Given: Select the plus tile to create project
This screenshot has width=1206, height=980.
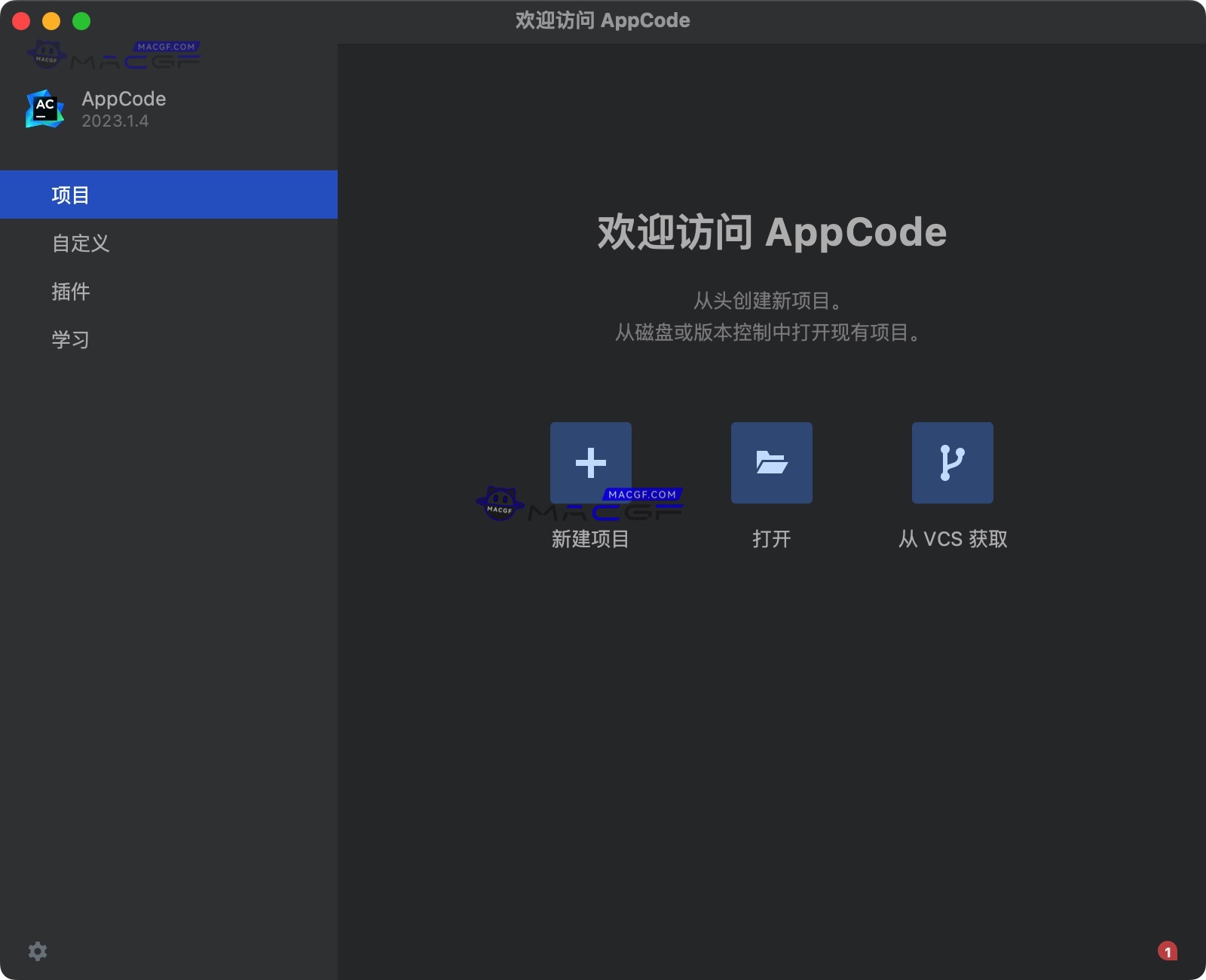Looking at the screenshot, I should point(591,462).
